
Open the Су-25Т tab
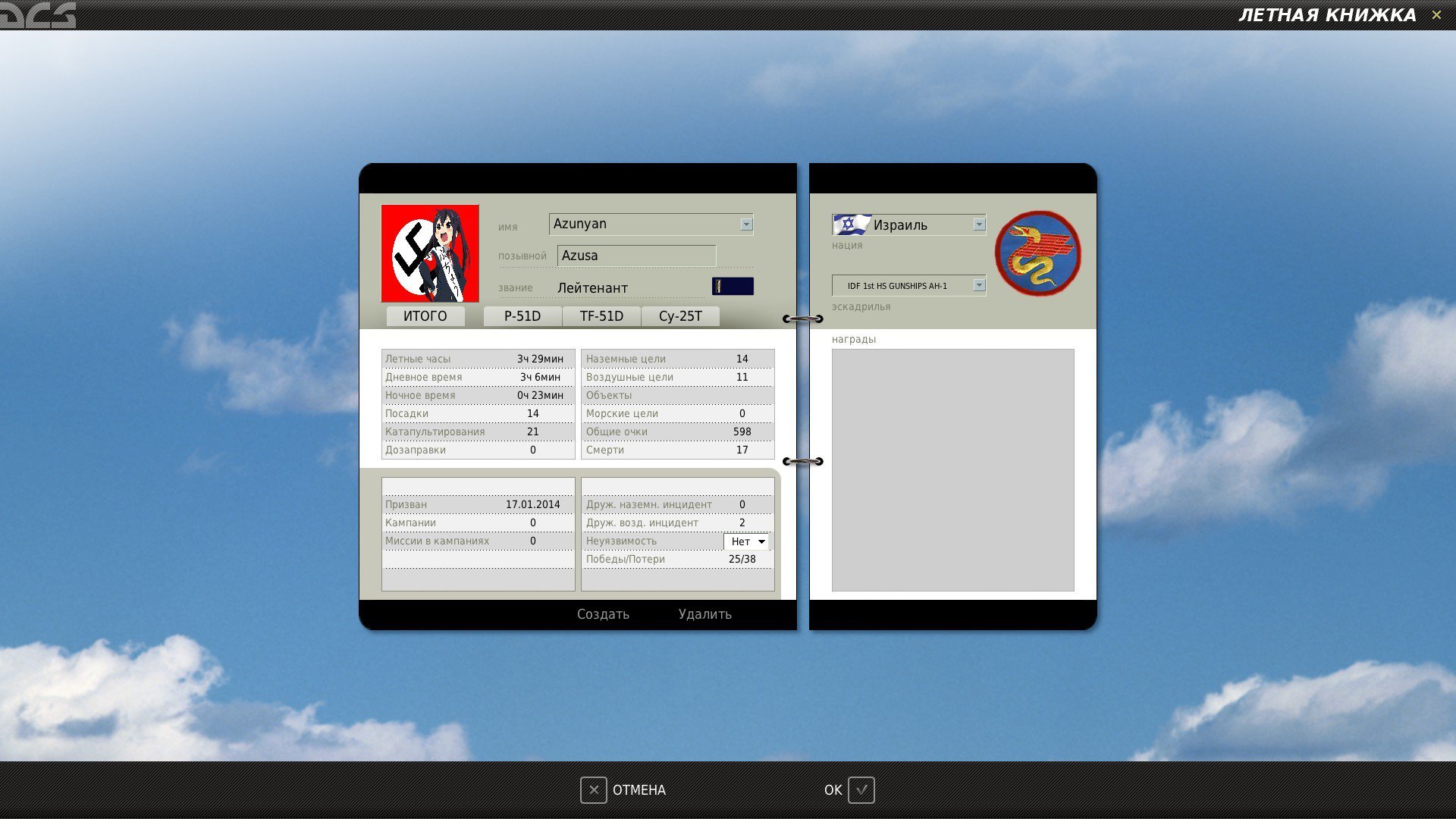[x=680, y=316]
